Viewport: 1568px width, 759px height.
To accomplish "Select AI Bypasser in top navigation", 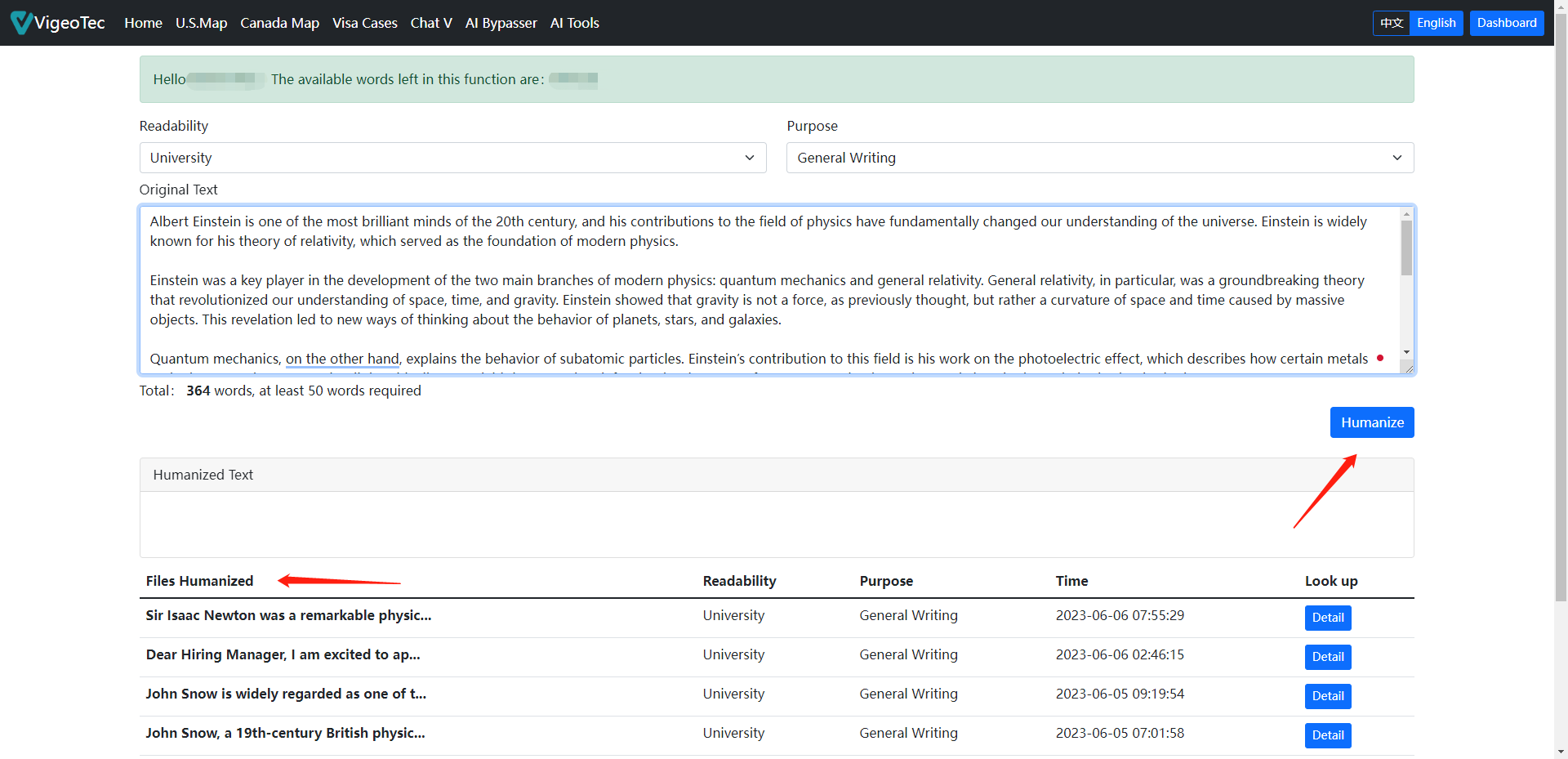I will pyautogui.click(x=501, y=23).
